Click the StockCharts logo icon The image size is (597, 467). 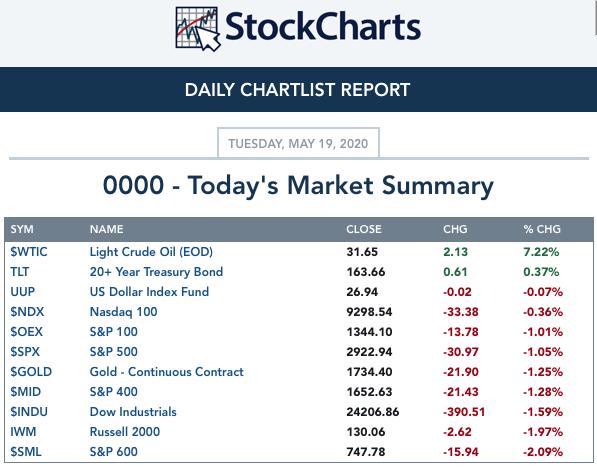[198, 29]
